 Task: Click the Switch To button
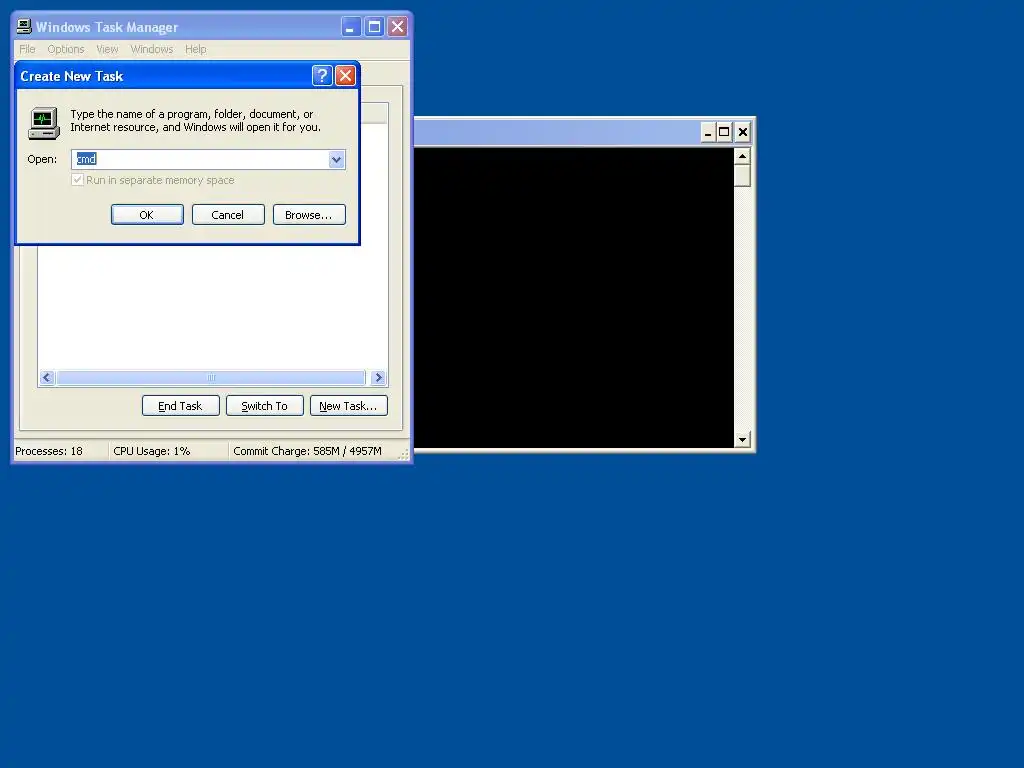click(x=264, y=406)
